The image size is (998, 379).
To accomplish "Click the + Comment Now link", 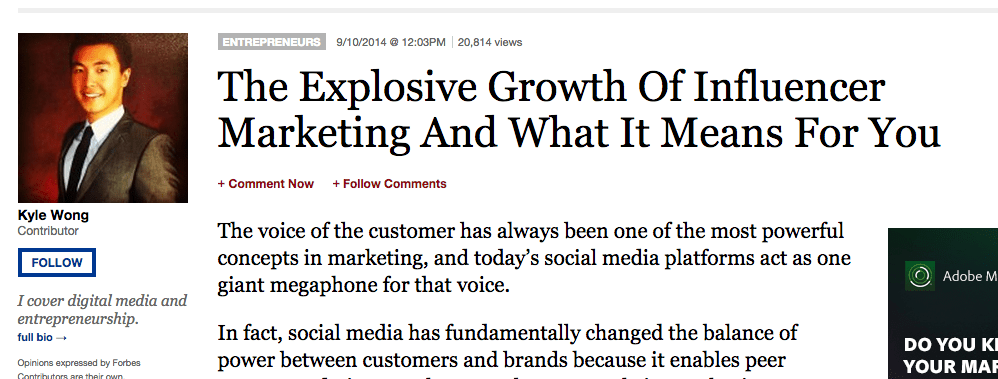I will pyautogui.click(x=266, y=184).
